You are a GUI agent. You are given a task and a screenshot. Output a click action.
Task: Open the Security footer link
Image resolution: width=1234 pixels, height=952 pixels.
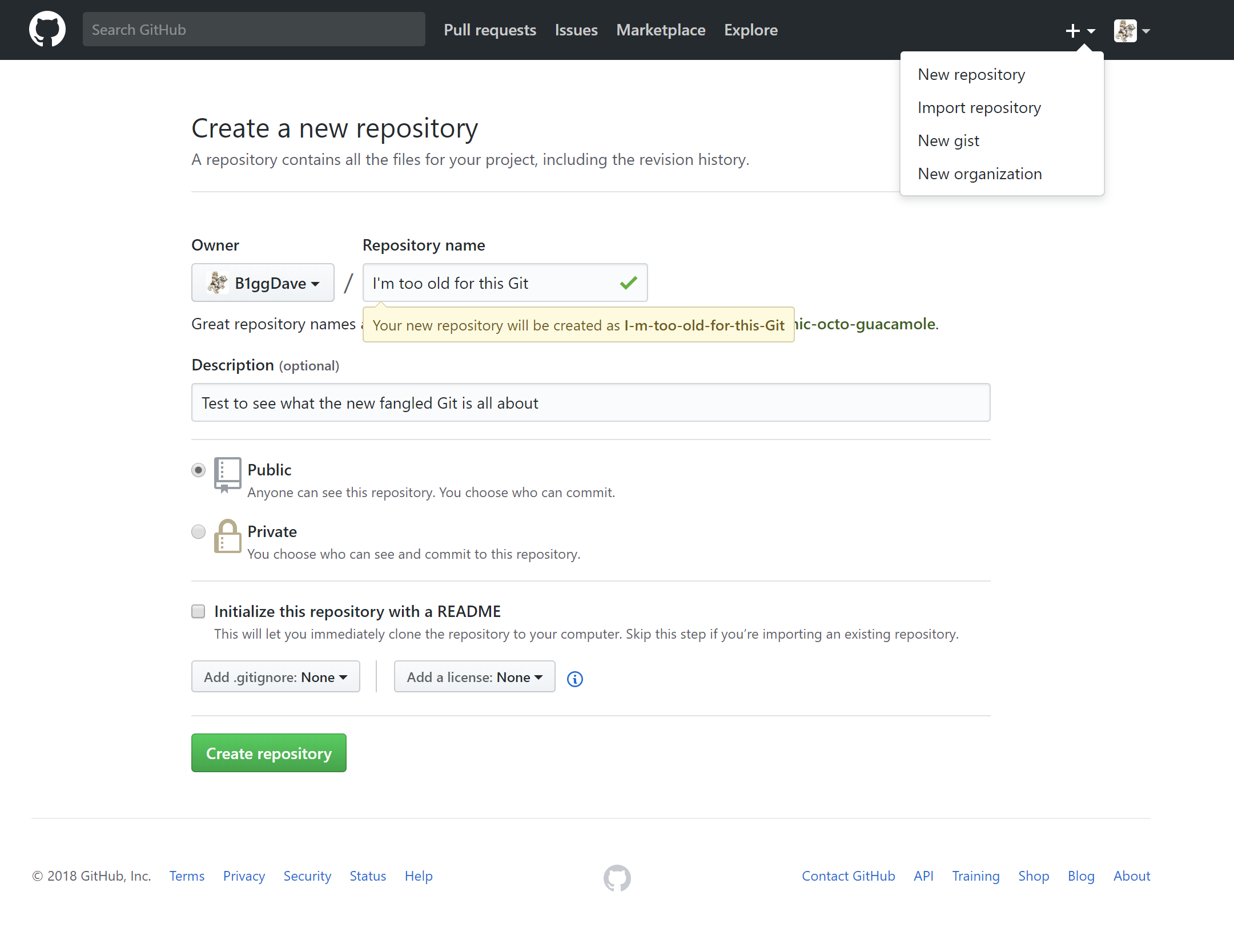tap(307, 876)
